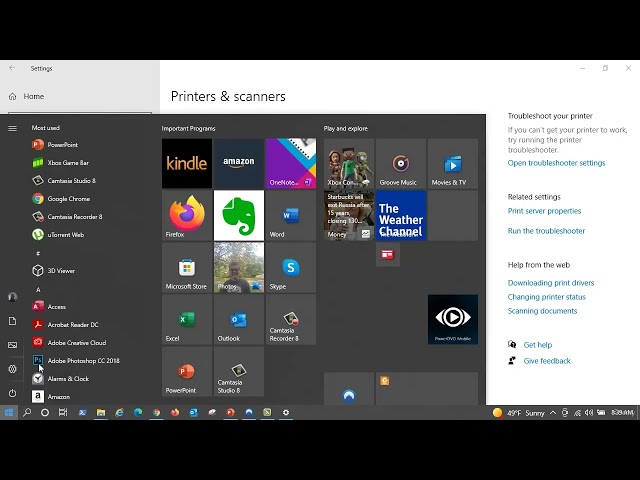Open Downloading print drivers link

point(551,283)
